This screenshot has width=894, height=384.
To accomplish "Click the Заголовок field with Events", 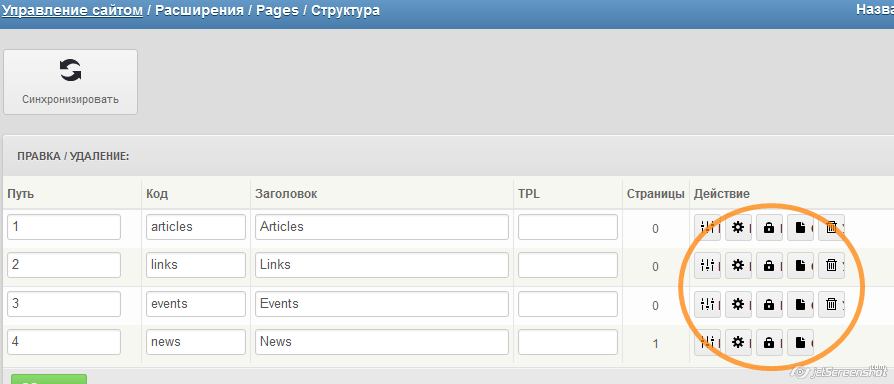I will (382, 304).
